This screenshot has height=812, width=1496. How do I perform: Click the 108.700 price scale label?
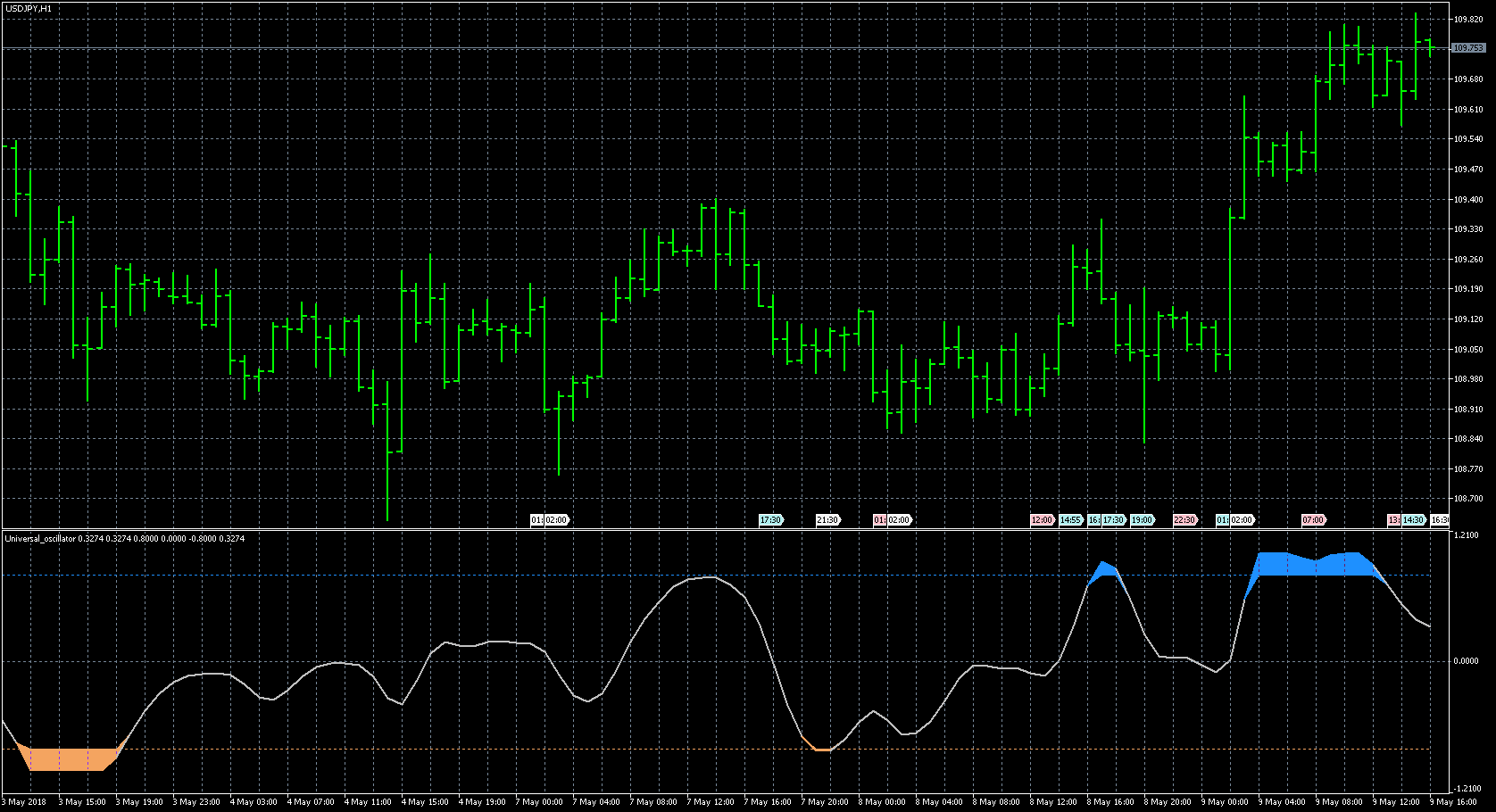coord(1468,499)
